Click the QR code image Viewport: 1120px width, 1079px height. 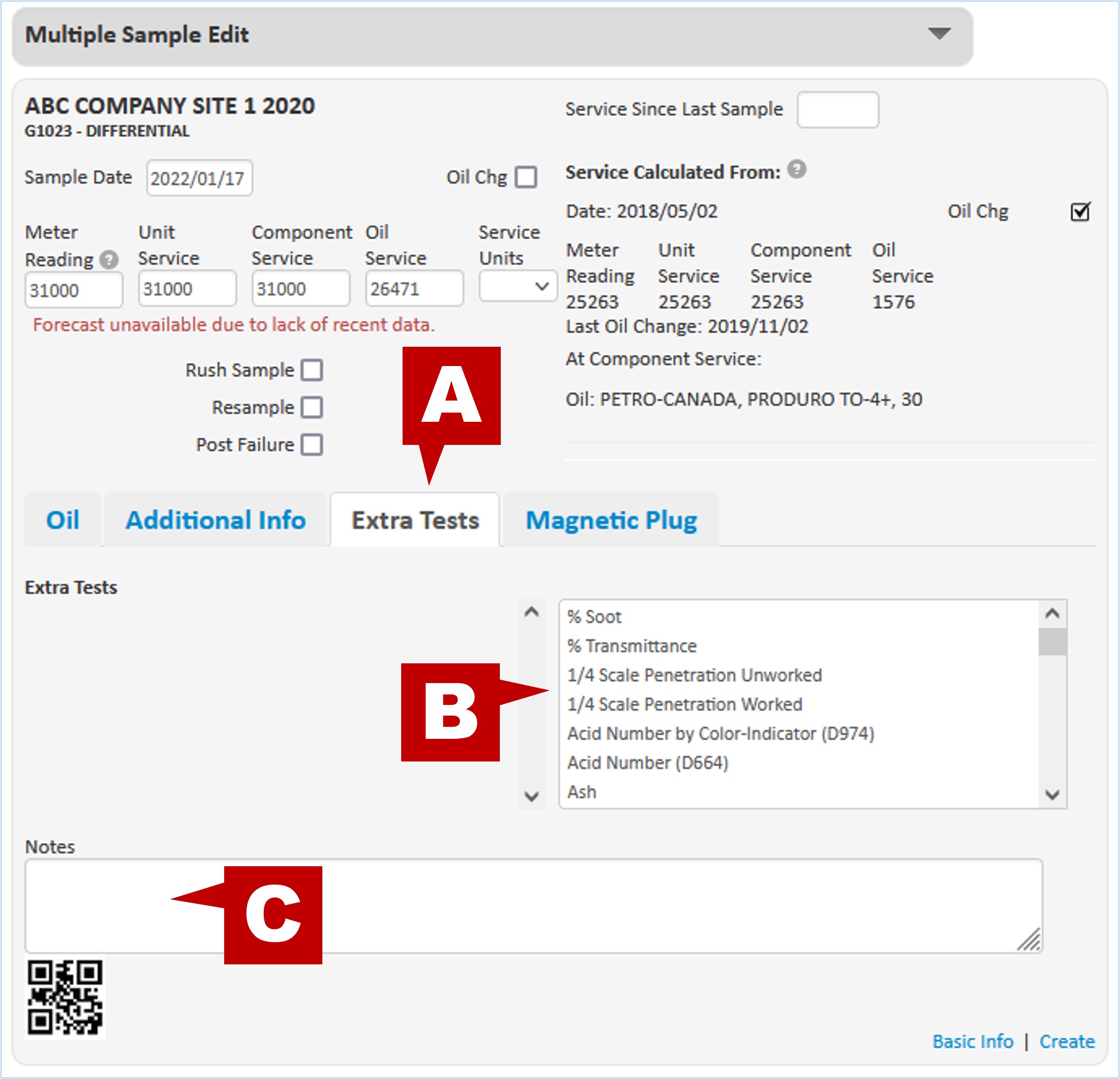pyautogui.click(x=65, y=997)
